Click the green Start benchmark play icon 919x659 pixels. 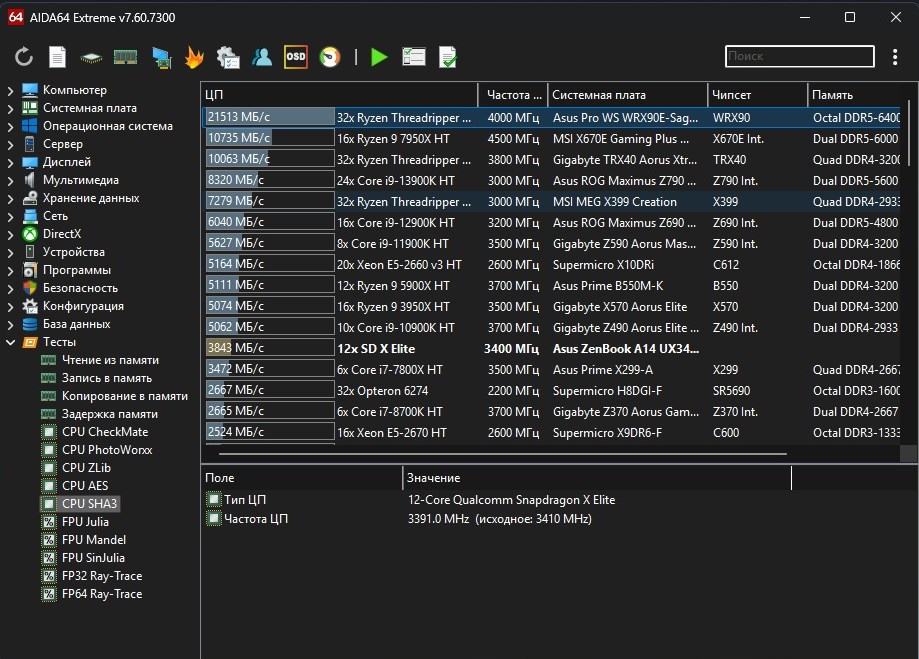coord(379,58)
